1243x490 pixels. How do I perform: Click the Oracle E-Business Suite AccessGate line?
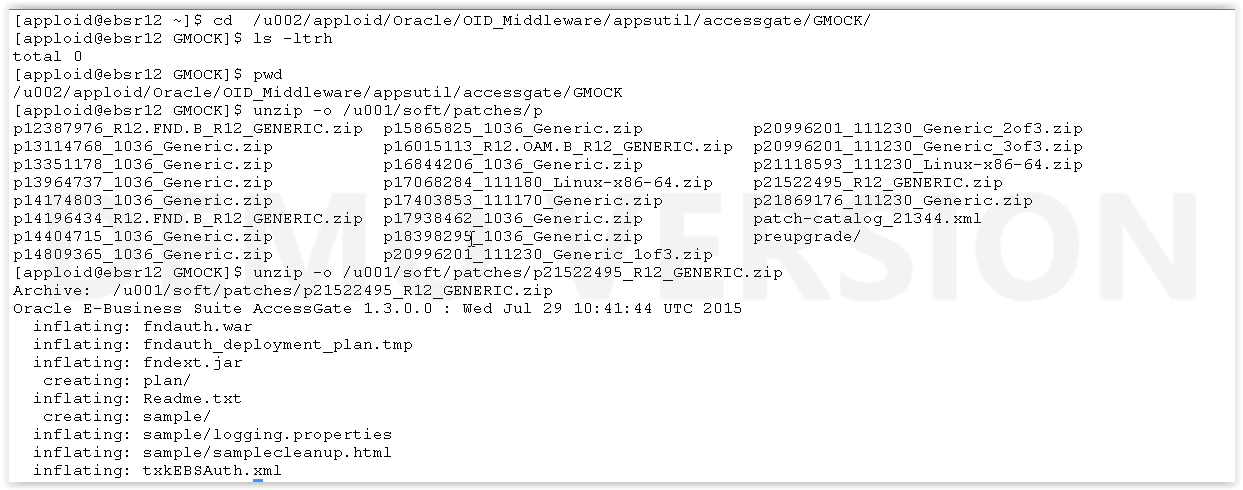[378, 309]
